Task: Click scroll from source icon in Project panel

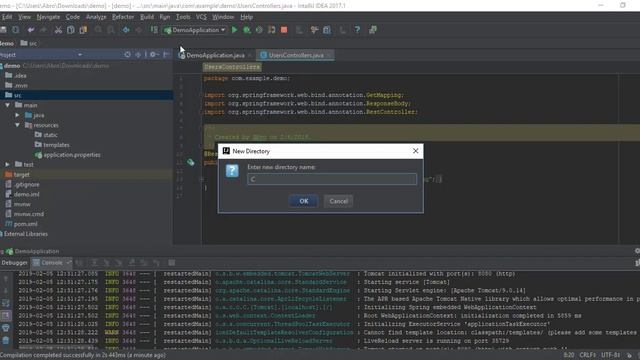Action: [x=127, y=54]
